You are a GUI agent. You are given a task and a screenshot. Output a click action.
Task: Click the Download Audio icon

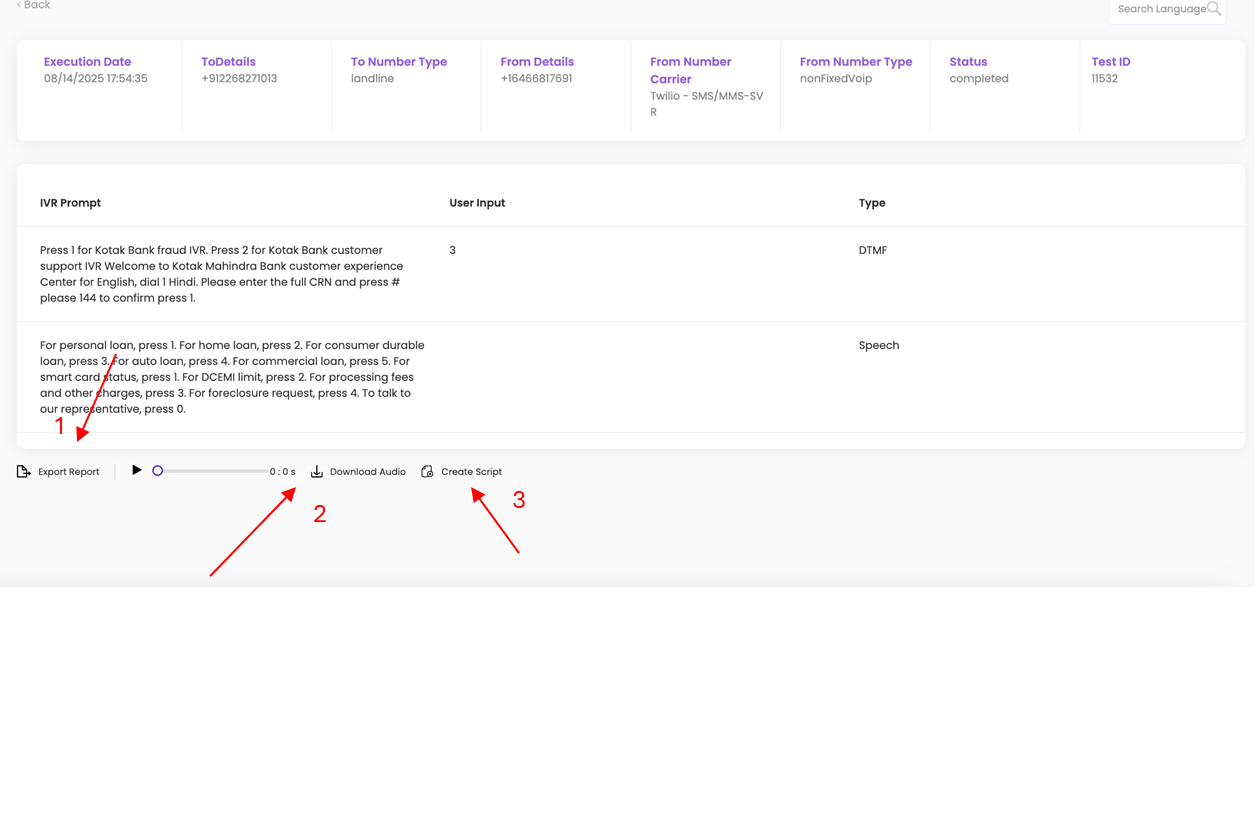point(317,472)
